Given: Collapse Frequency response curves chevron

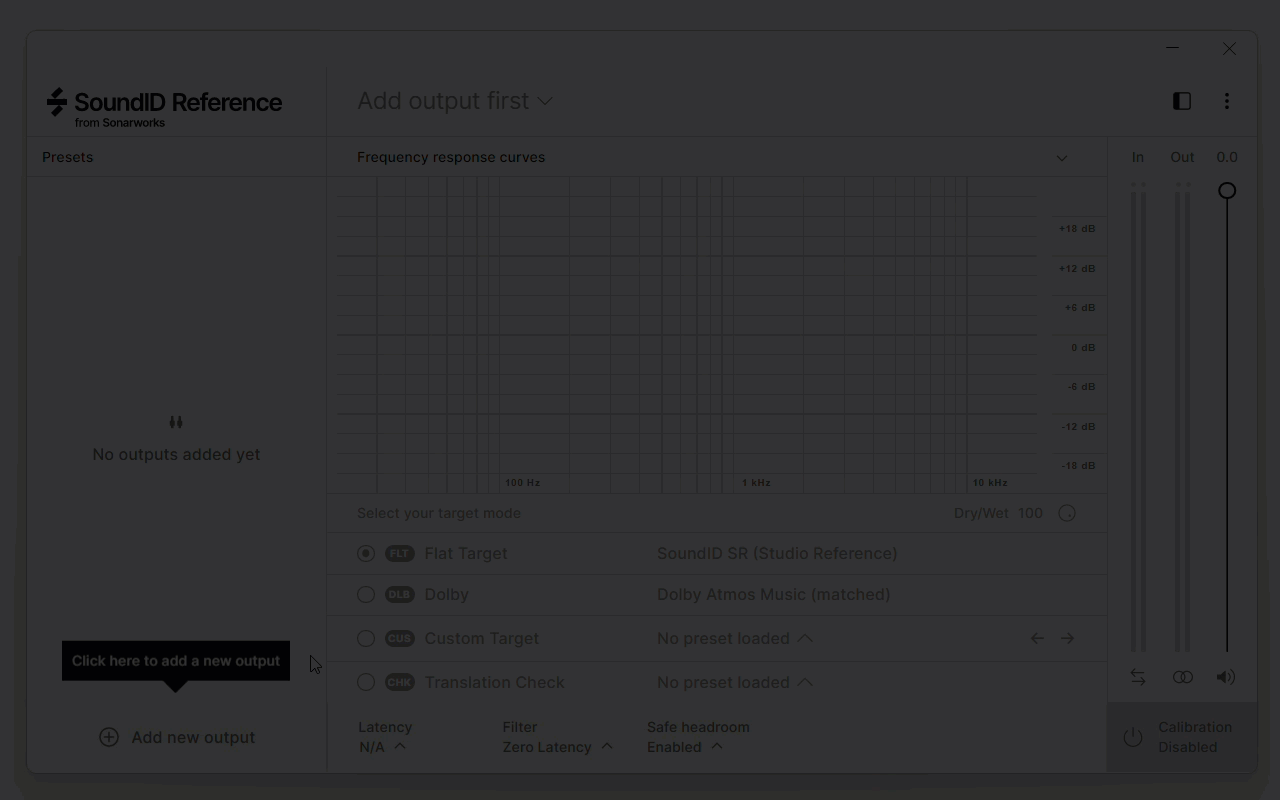Looking at the screenshot, I should point(1062,158).
